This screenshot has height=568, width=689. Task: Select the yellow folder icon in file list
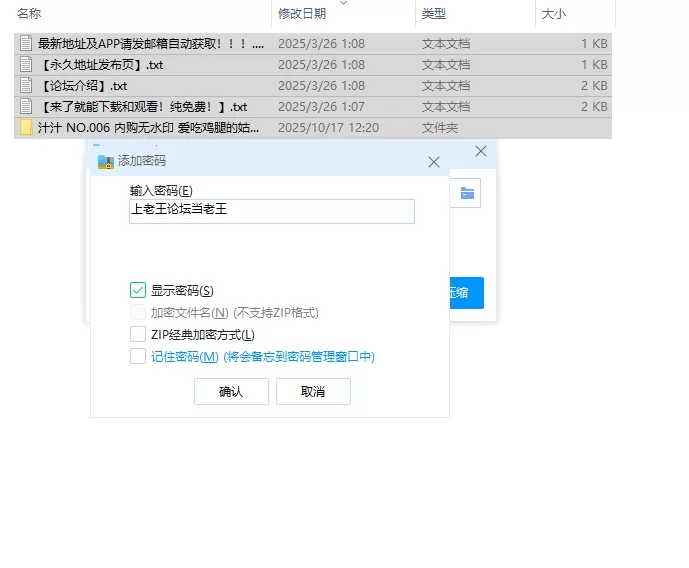26,128
